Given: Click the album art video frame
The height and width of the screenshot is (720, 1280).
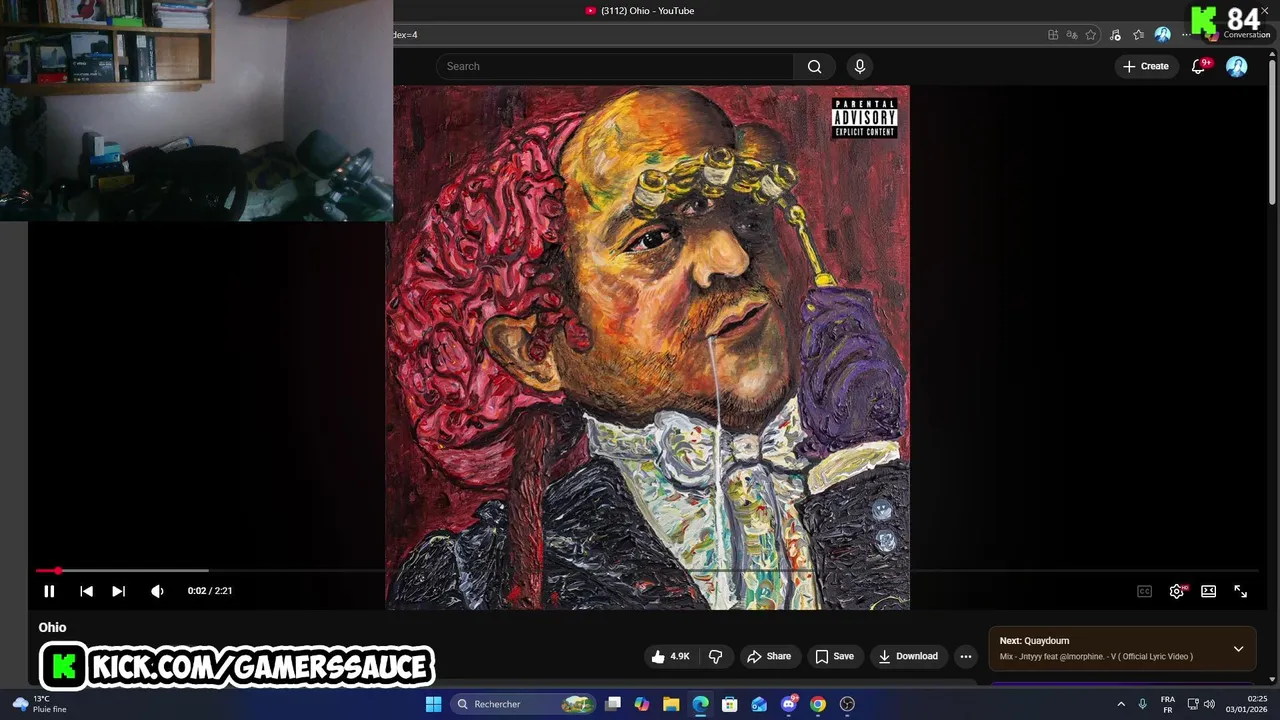Looking at the screenshot, I should point(648,347).
